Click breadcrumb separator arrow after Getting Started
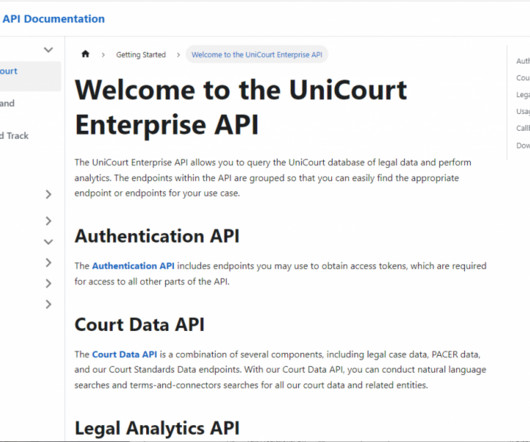 pos(178,55)
